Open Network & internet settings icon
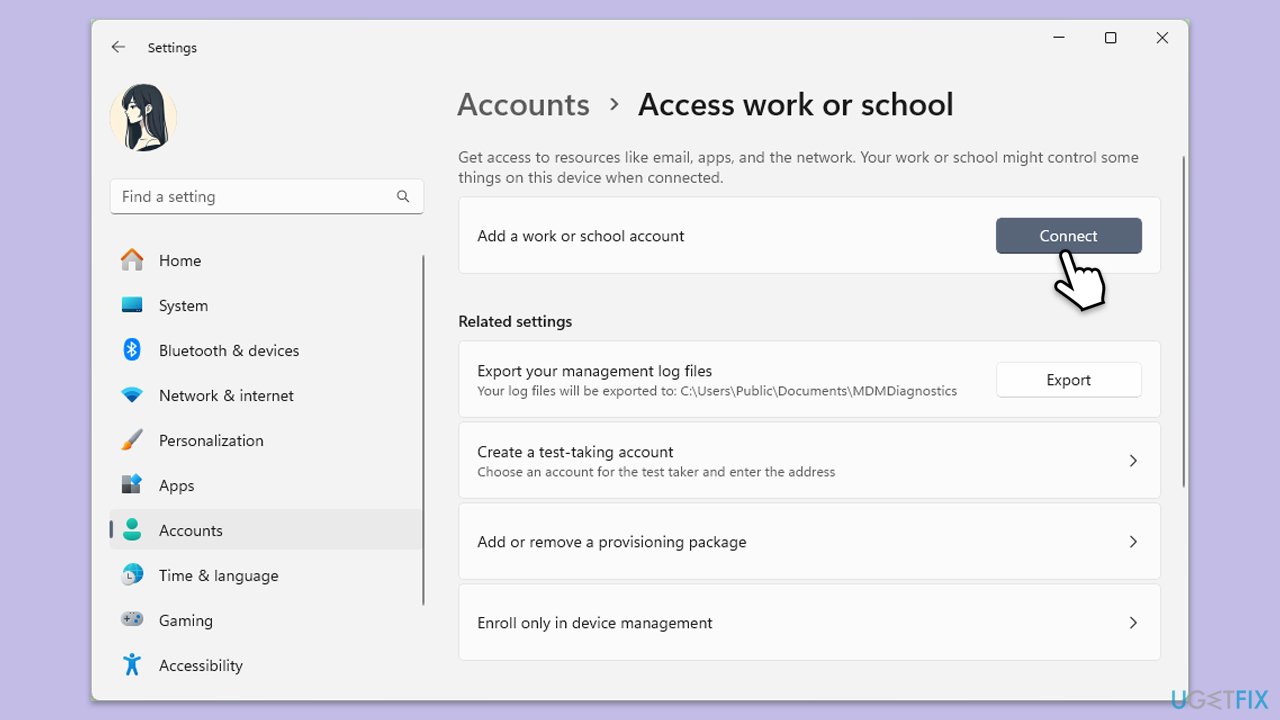The image size is (1280, 720). click(131, 395)
